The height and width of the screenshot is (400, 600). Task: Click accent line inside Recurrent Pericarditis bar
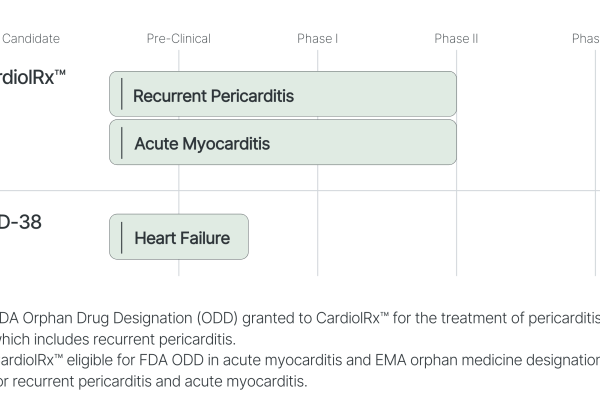(x=122, y=94)
